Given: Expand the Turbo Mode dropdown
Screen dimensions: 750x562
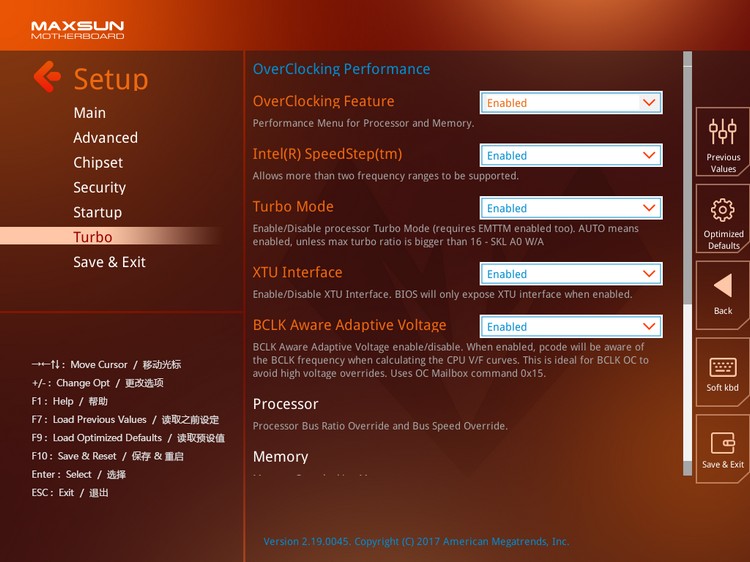Looking at the screenshot, I should click(571, 208).
